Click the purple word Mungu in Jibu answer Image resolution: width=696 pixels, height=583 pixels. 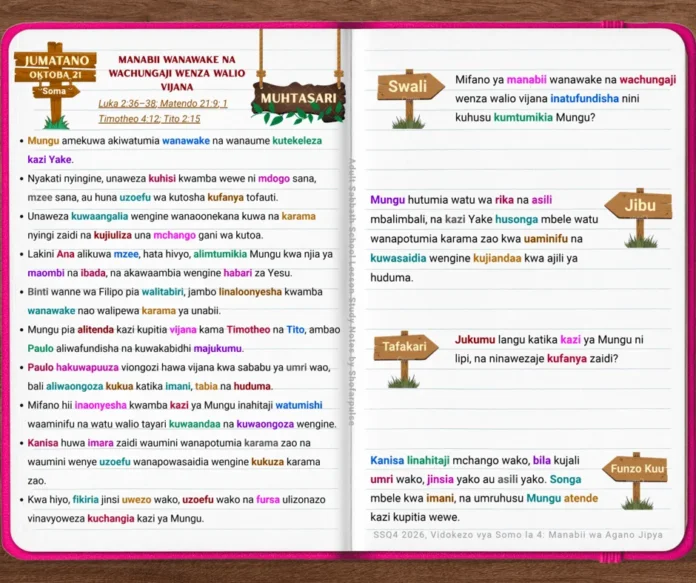click(x=387, y=200)
